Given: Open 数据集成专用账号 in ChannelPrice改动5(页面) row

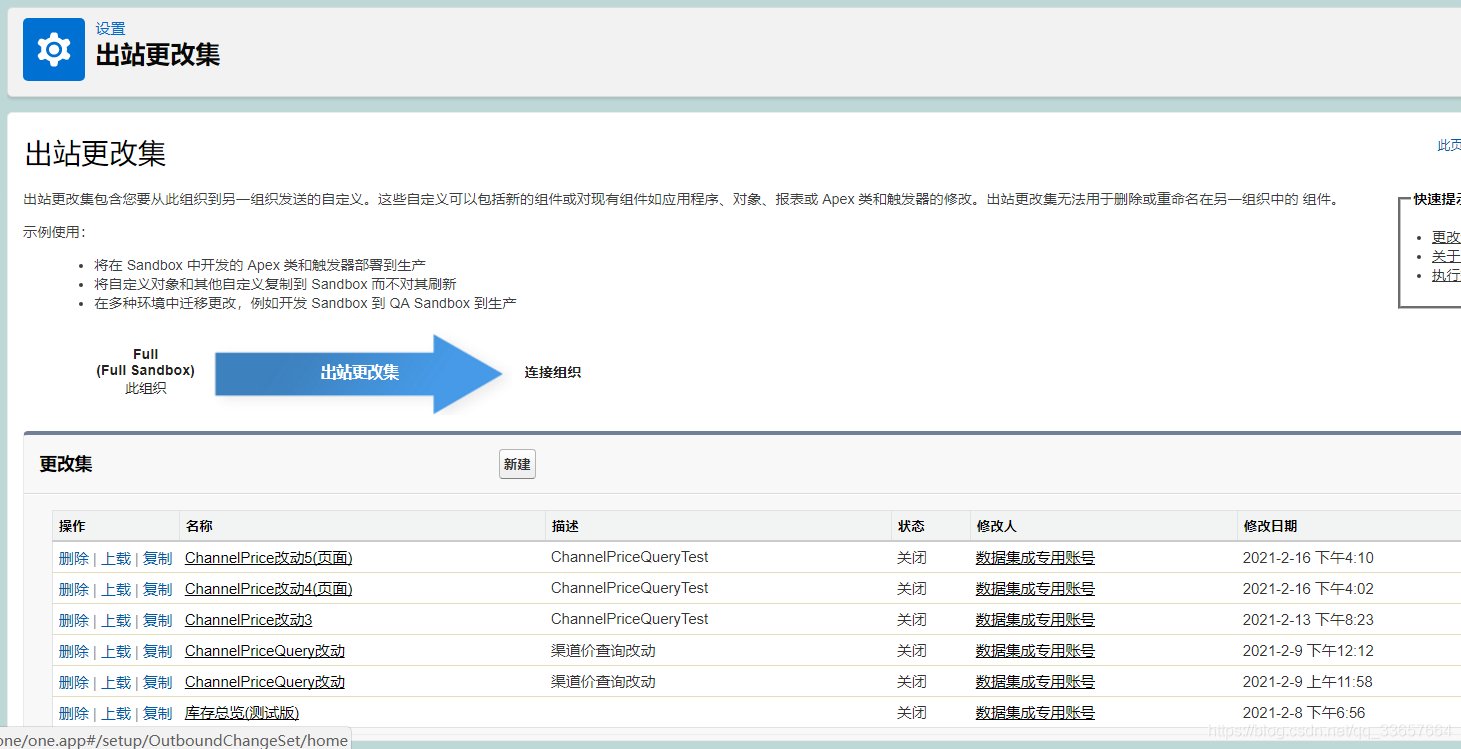Looking at the screenshot, I should [1035, 558].
